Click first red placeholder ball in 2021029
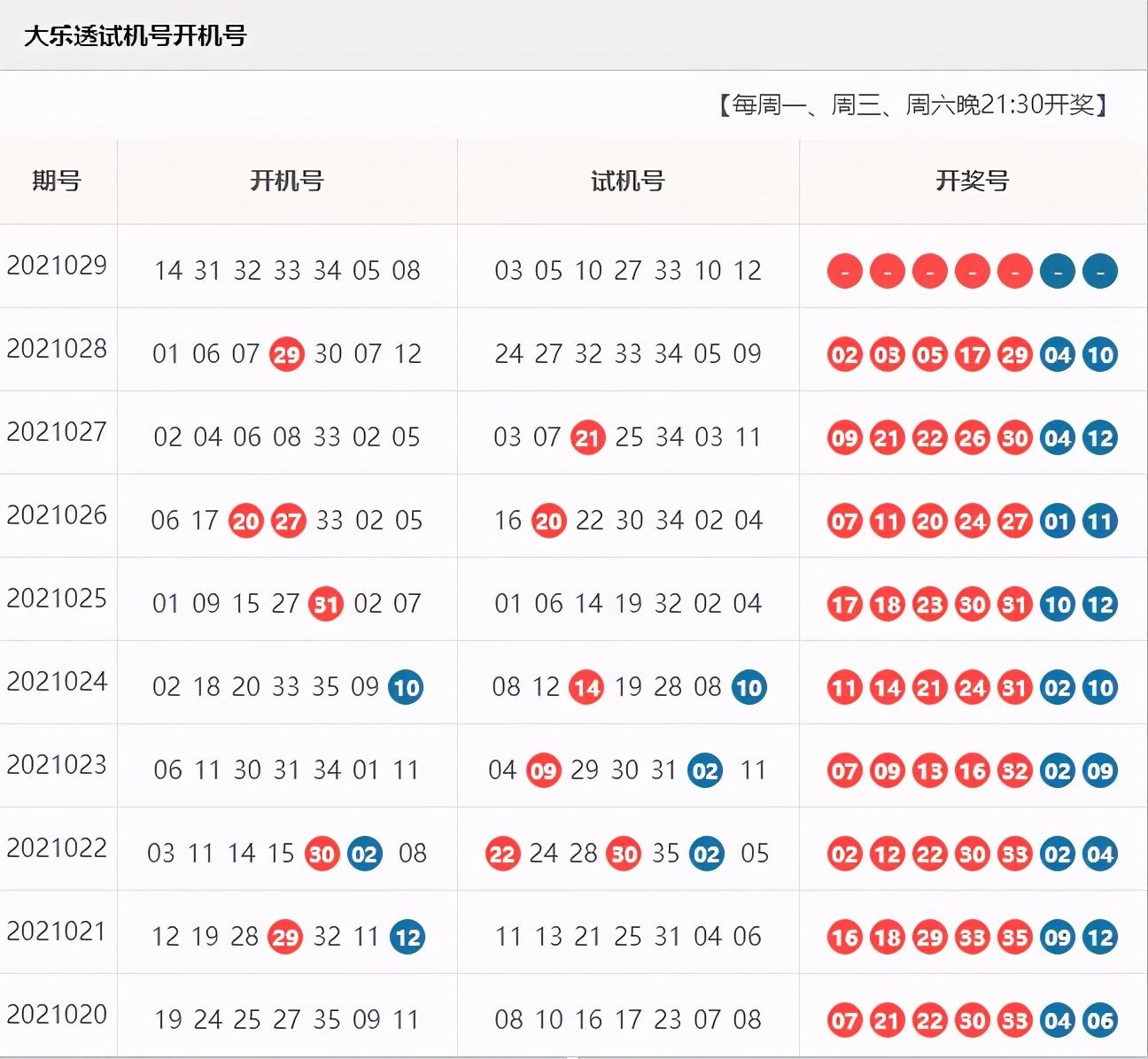1148x1059 pixels. 845,271
